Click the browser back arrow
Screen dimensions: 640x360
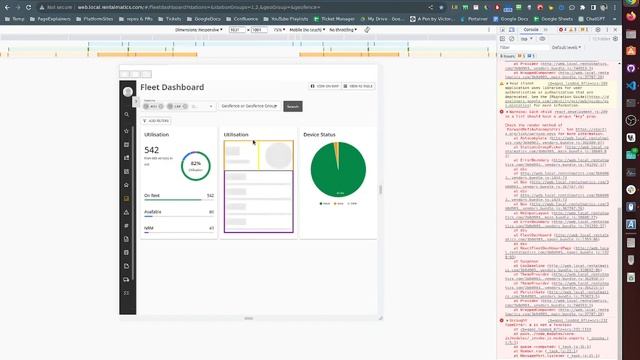(7, 7)
